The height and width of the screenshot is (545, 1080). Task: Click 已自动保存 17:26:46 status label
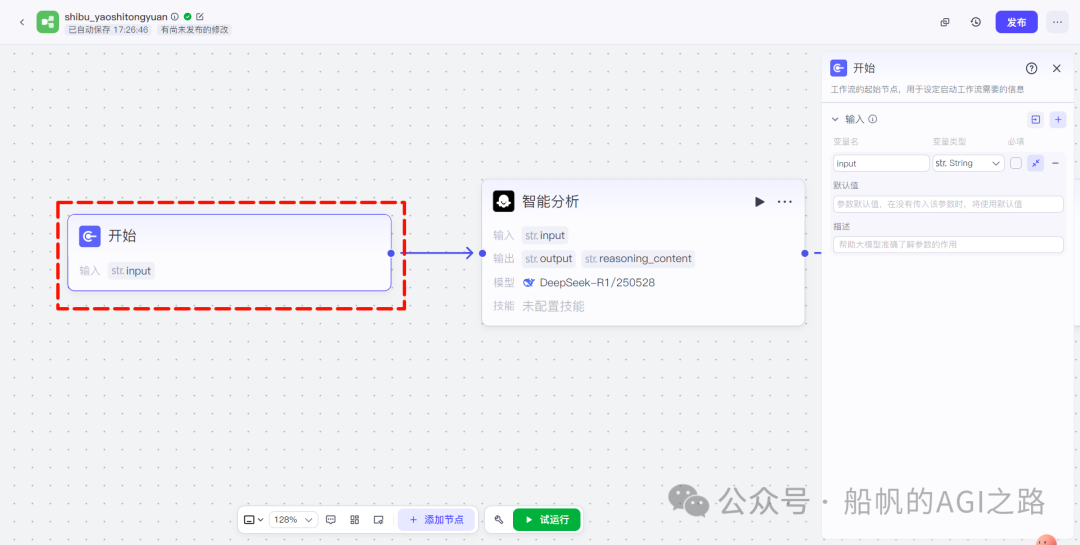tap(109, 30)
